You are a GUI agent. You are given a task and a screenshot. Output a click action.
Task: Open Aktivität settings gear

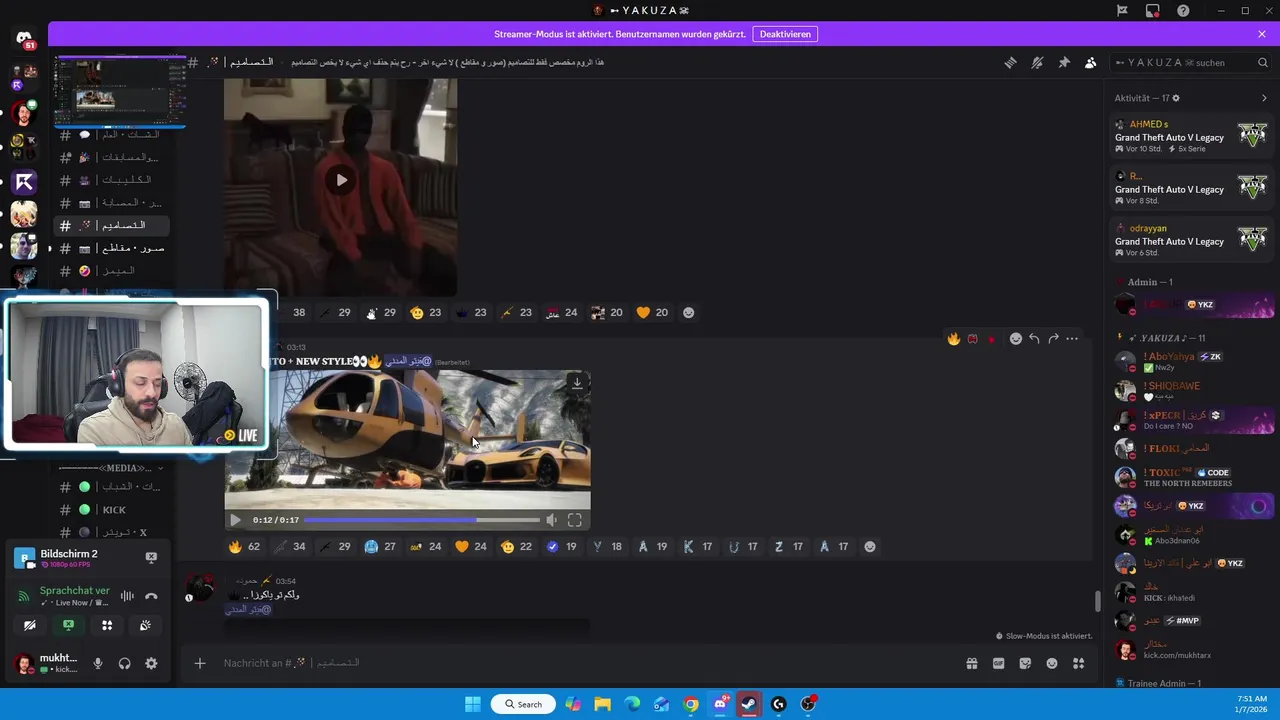[x=1176, y=98]
